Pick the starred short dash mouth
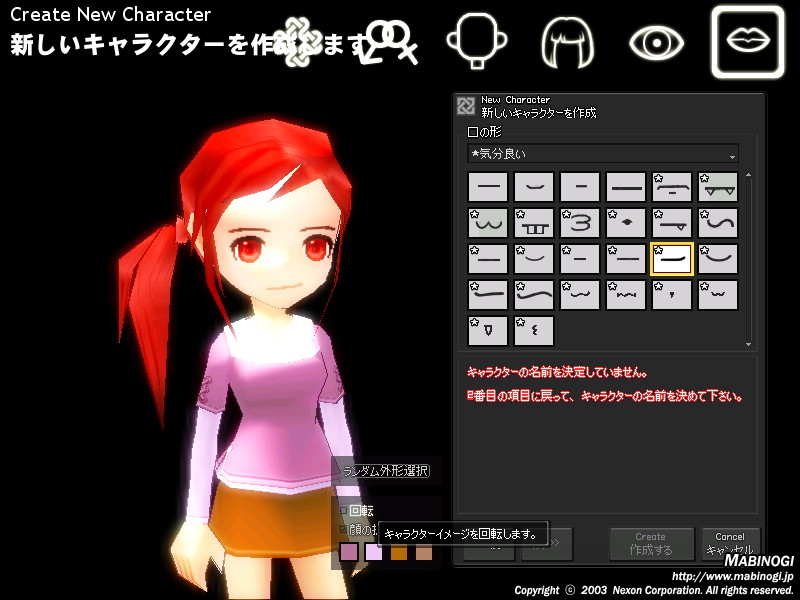800x600 pixels. (x=580, y=259)
